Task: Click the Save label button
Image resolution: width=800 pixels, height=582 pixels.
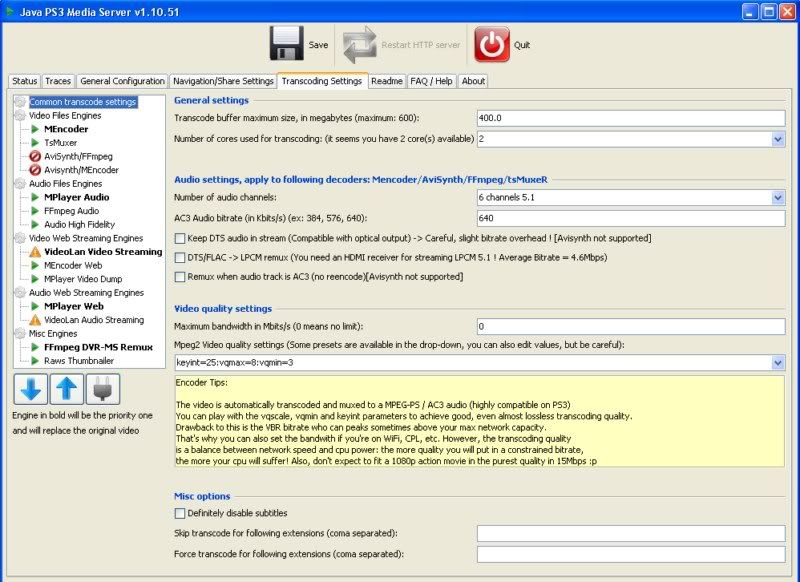Action: [x=318, y=45]
